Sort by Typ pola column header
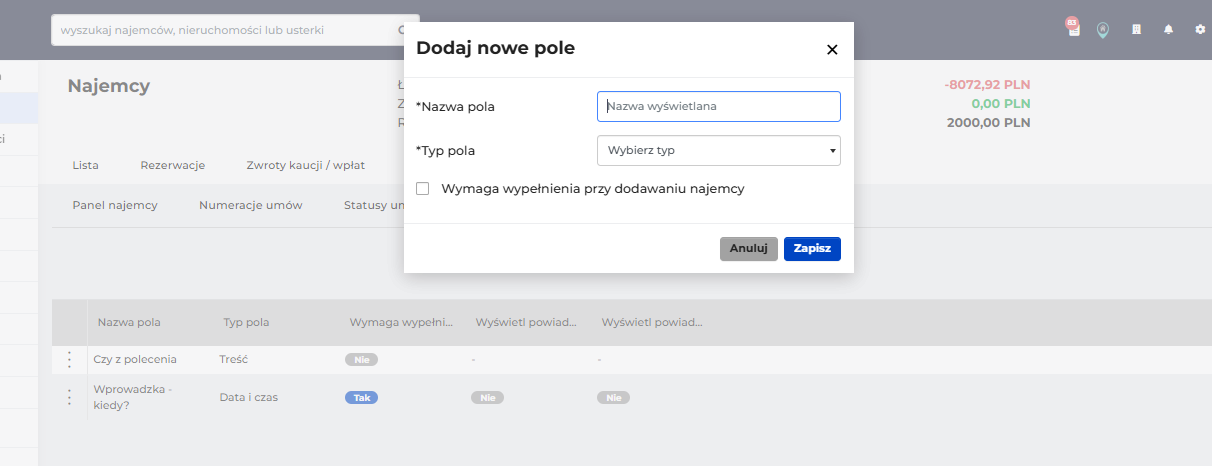Screen dimensions: 1212x466 [x=246, y=322]
